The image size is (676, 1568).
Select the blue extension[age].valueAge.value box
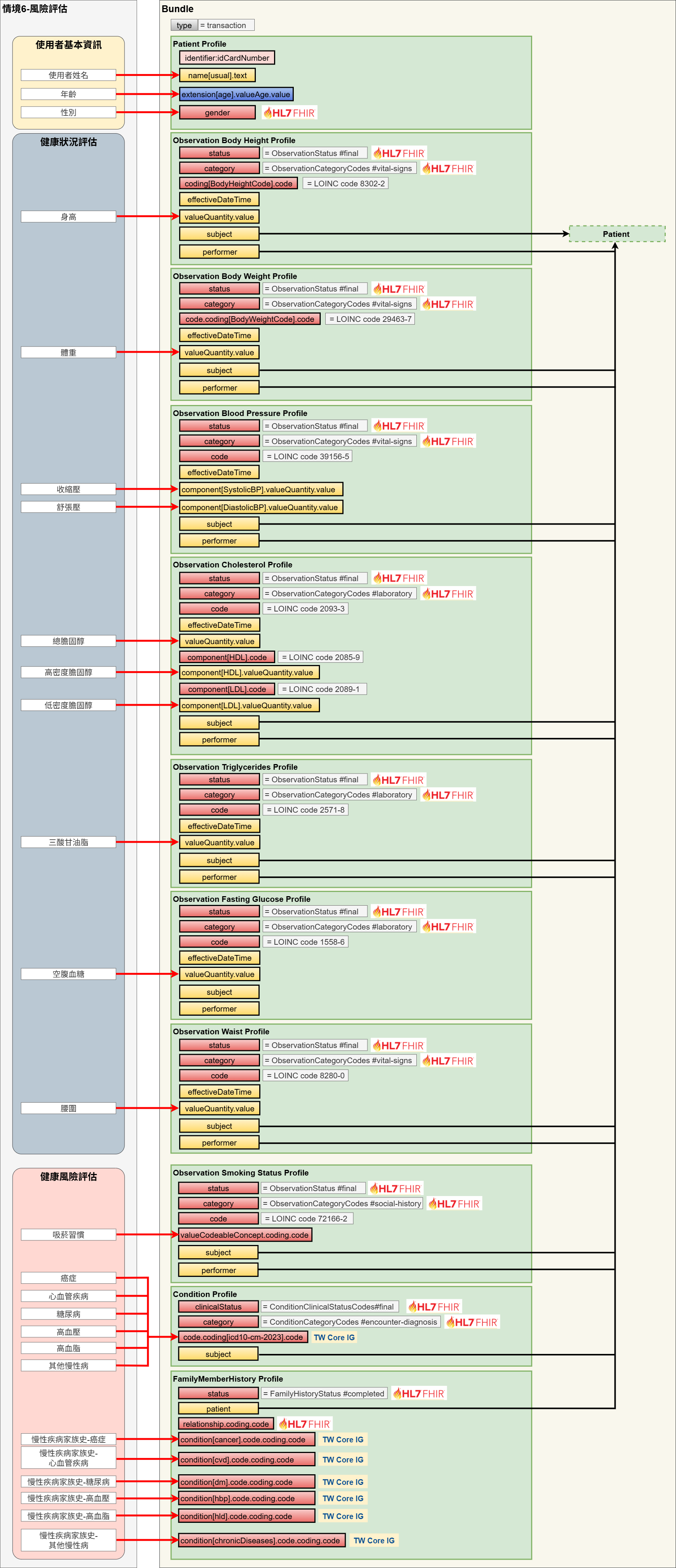(236, 95)
